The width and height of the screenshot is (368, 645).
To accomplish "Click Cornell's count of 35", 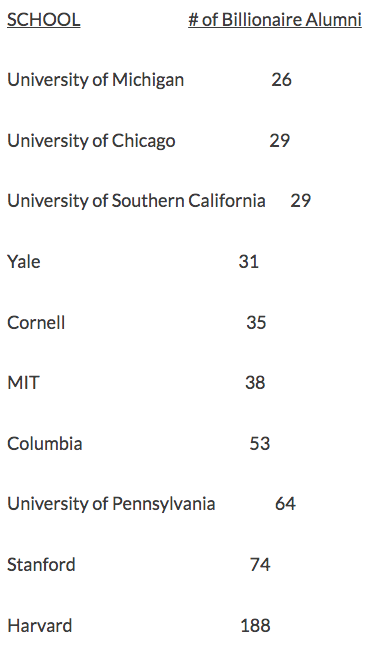I will coord(256,322).
